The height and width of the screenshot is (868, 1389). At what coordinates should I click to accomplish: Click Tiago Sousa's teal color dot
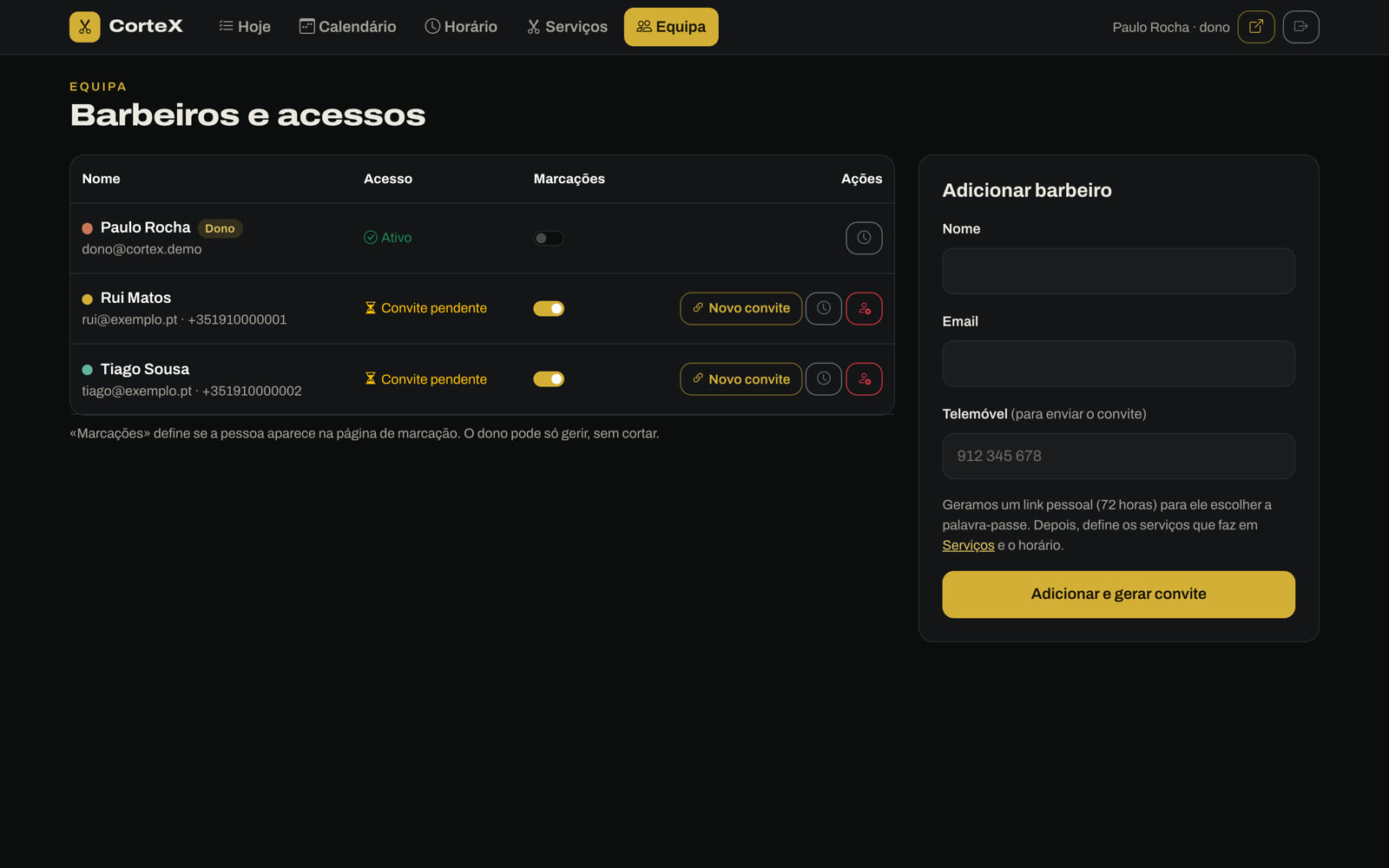click(x=88, y=370)
